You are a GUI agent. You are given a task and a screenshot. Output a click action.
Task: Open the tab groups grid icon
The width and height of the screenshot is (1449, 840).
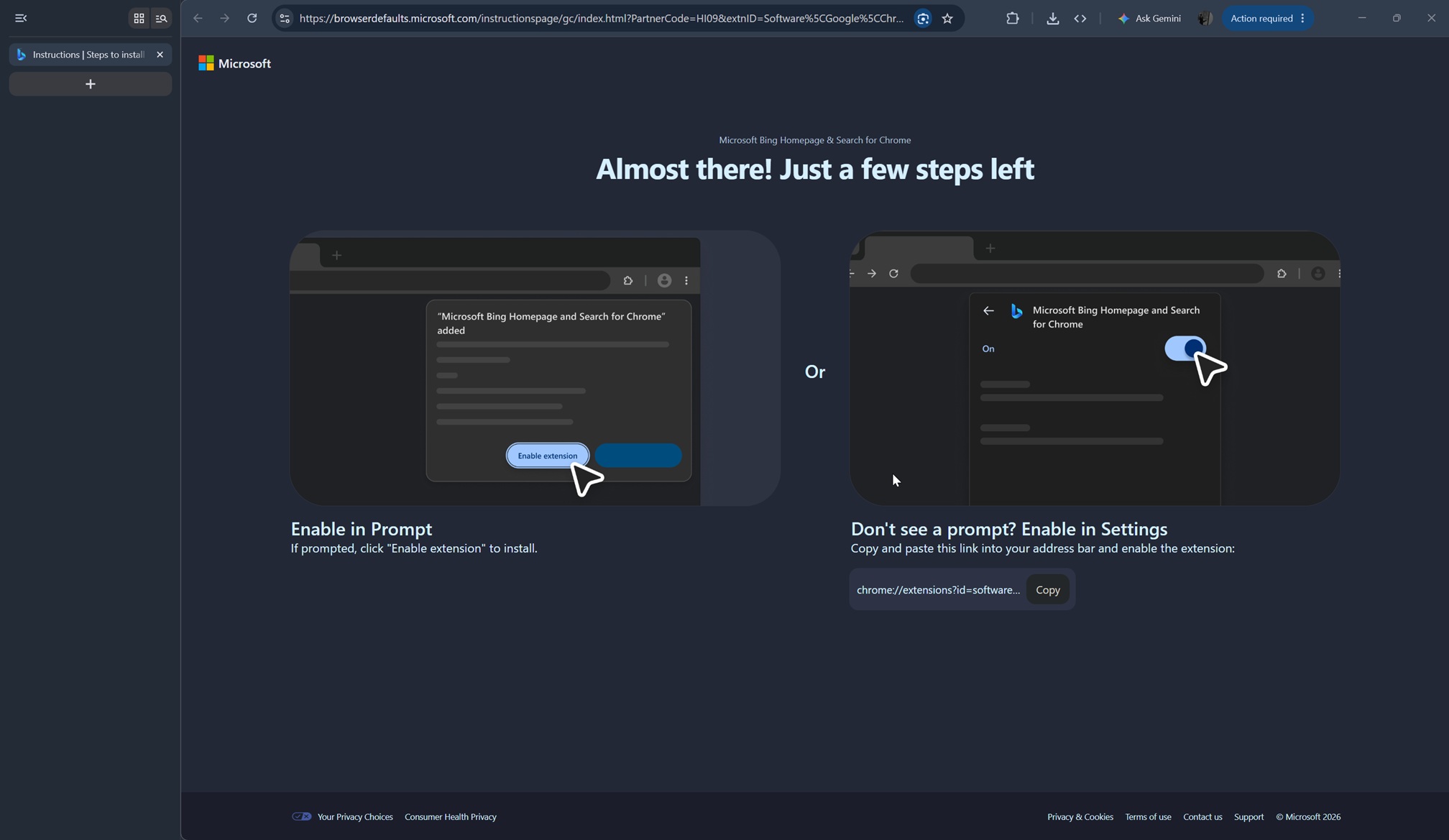[139, 19]
